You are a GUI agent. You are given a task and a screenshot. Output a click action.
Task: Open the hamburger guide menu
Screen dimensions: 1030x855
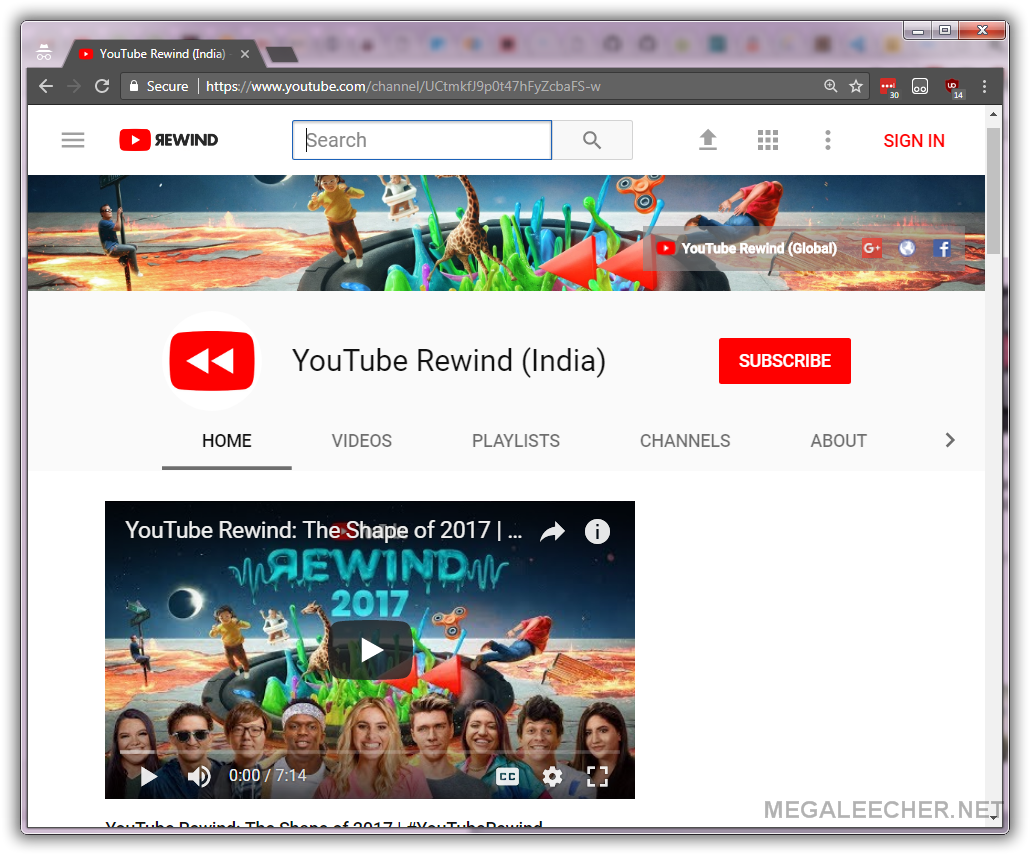tap(73, 140)
